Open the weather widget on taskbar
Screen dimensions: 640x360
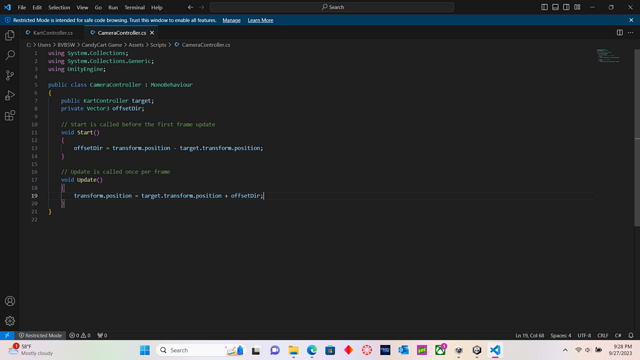pos(31,350)
